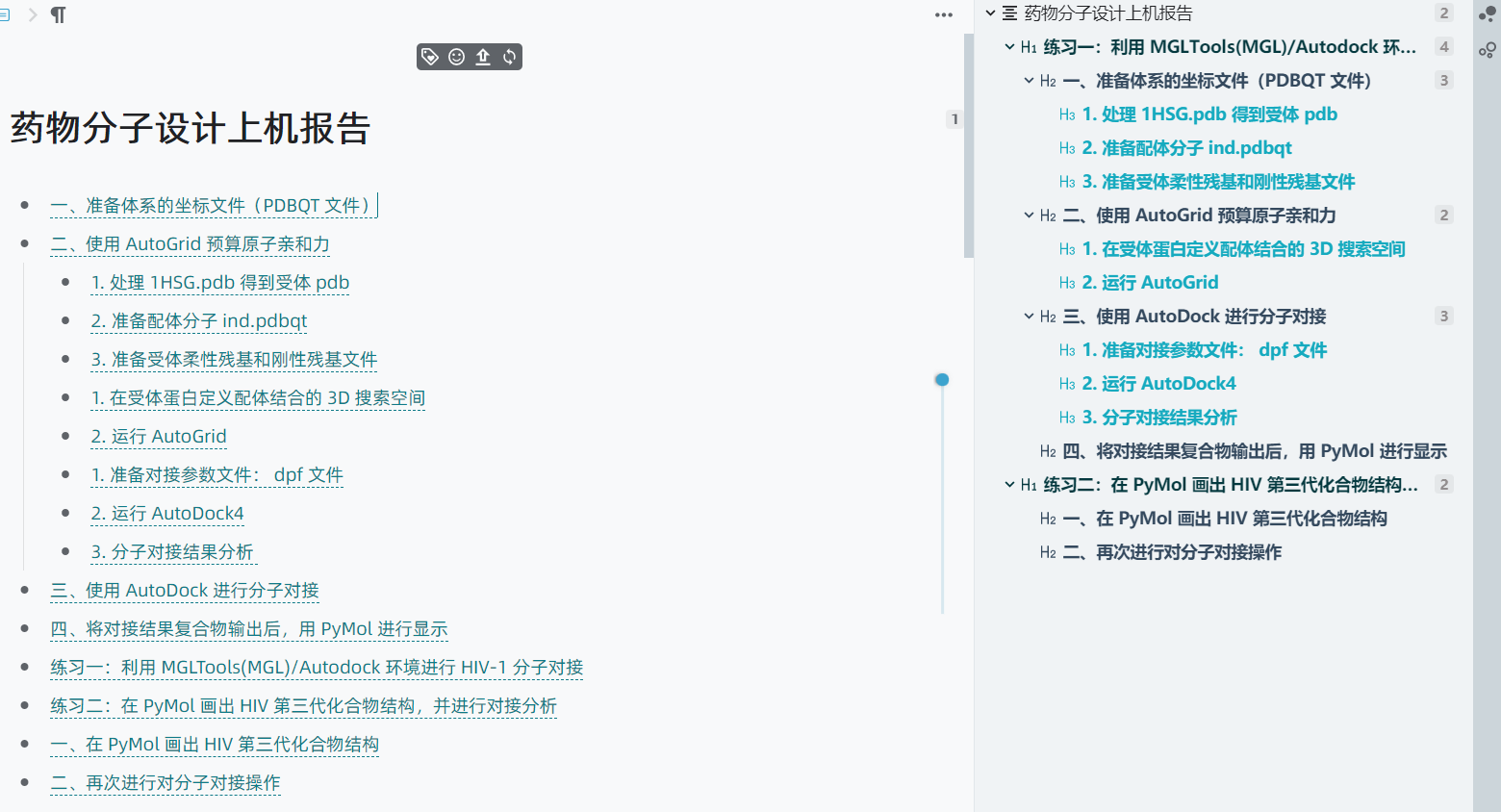Jump to outline item 3. 准备受体柔性残基和刚性残基文件
Screen dimensions: 1501x812
coord(1218,182)
